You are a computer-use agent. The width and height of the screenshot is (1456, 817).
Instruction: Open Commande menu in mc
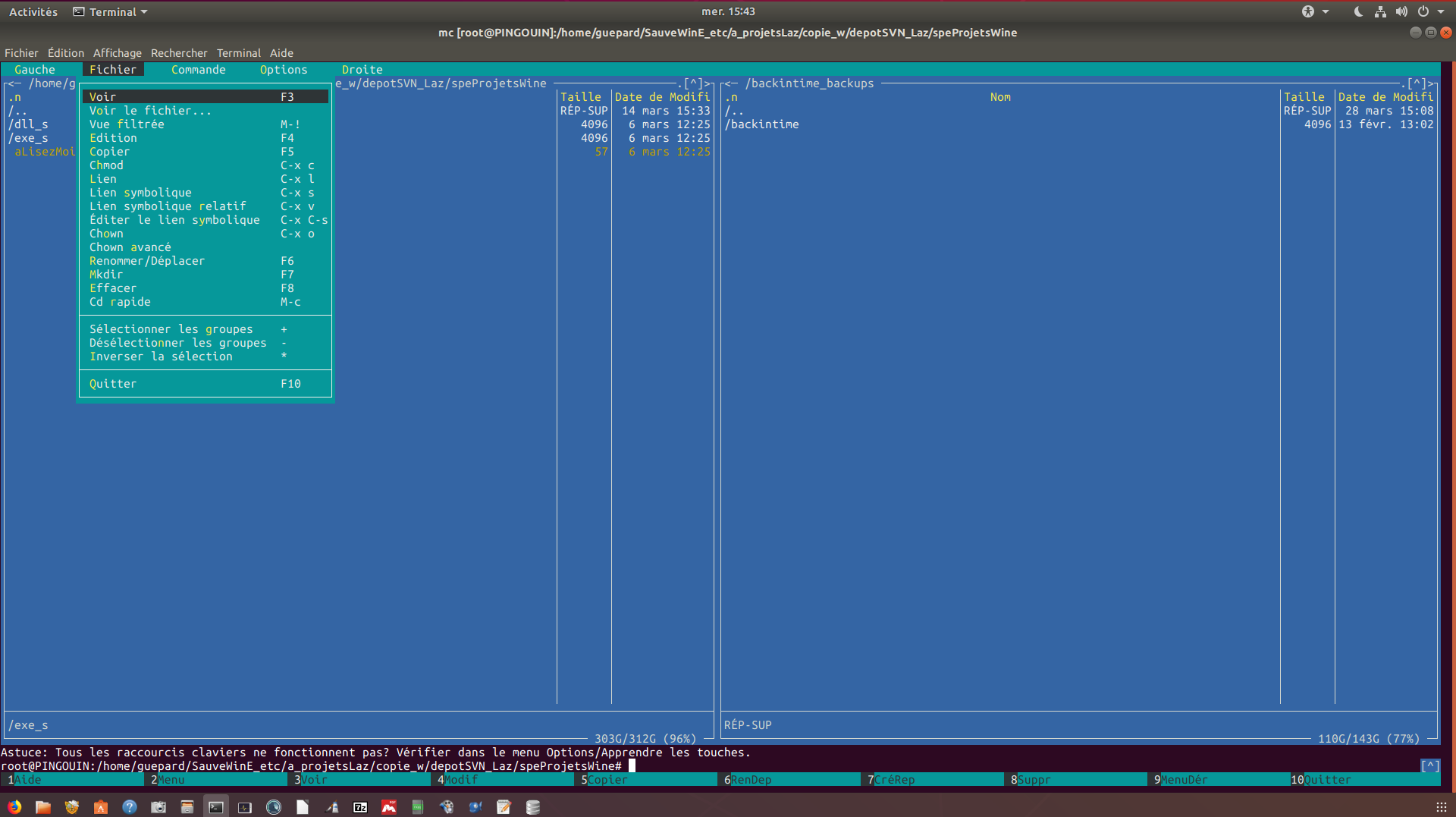coord(199,70)
